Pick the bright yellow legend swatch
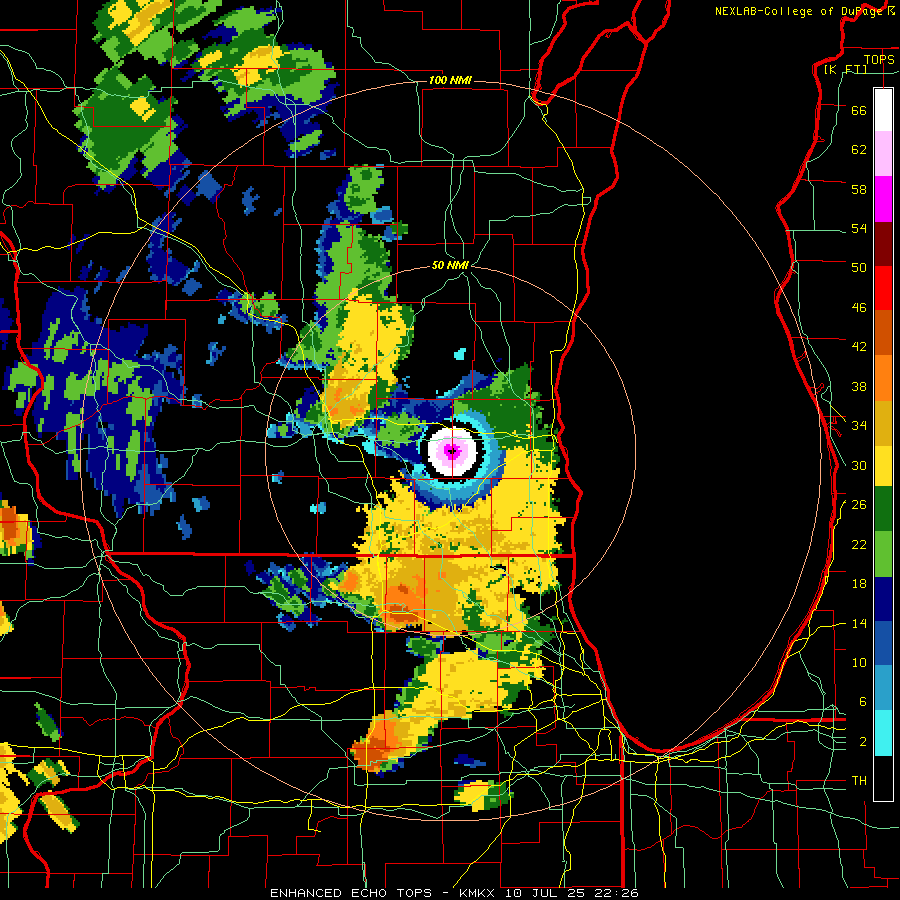 pos(883,465)
